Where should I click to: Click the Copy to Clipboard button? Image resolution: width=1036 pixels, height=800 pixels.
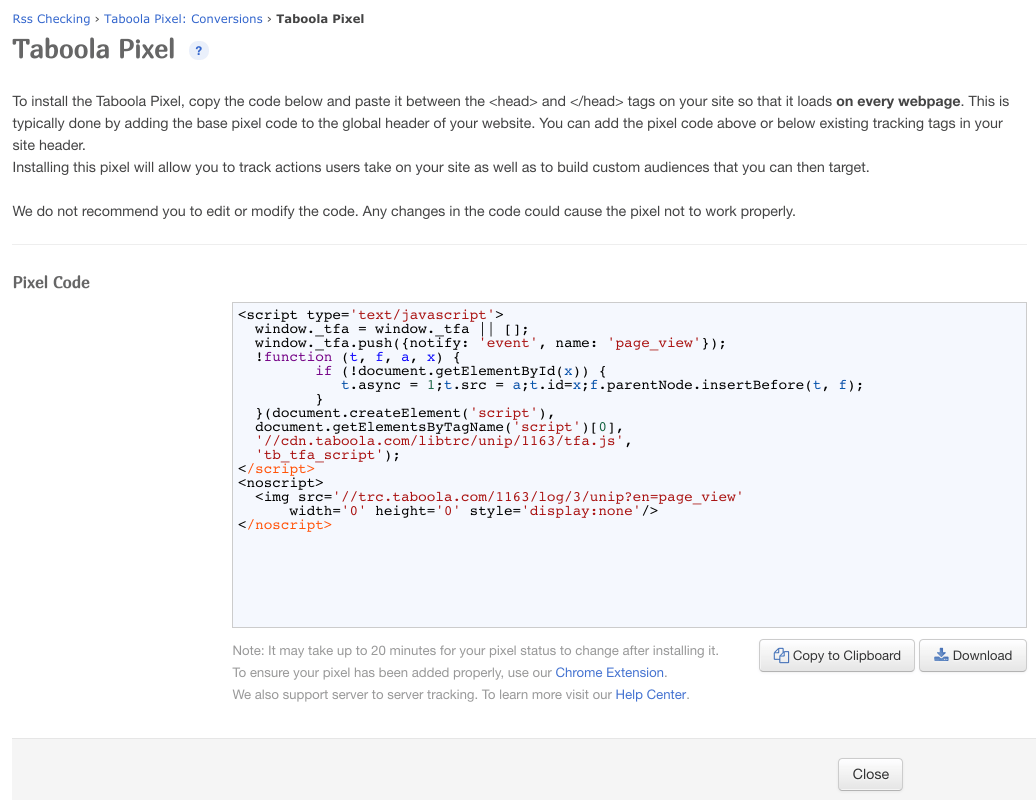tap(836, 655)
